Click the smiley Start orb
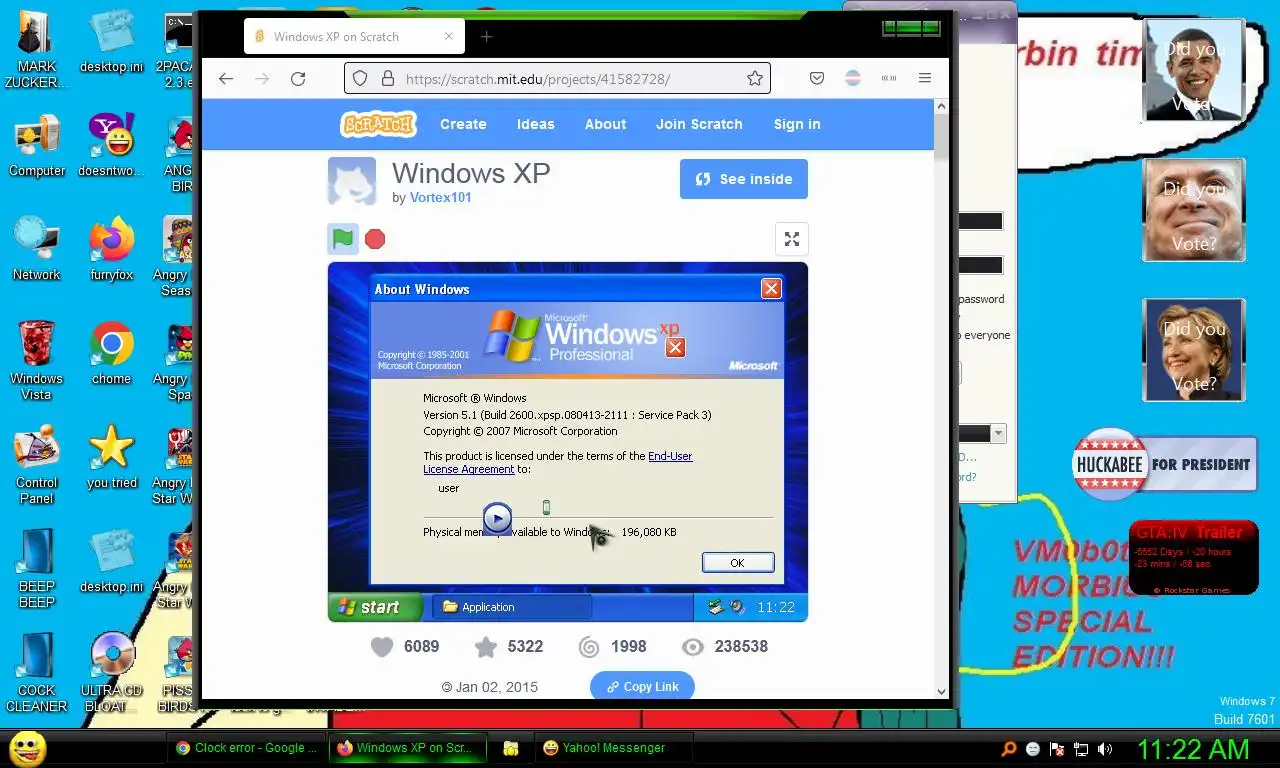This screenshot has width=1280, height=768. coord(27,748)
